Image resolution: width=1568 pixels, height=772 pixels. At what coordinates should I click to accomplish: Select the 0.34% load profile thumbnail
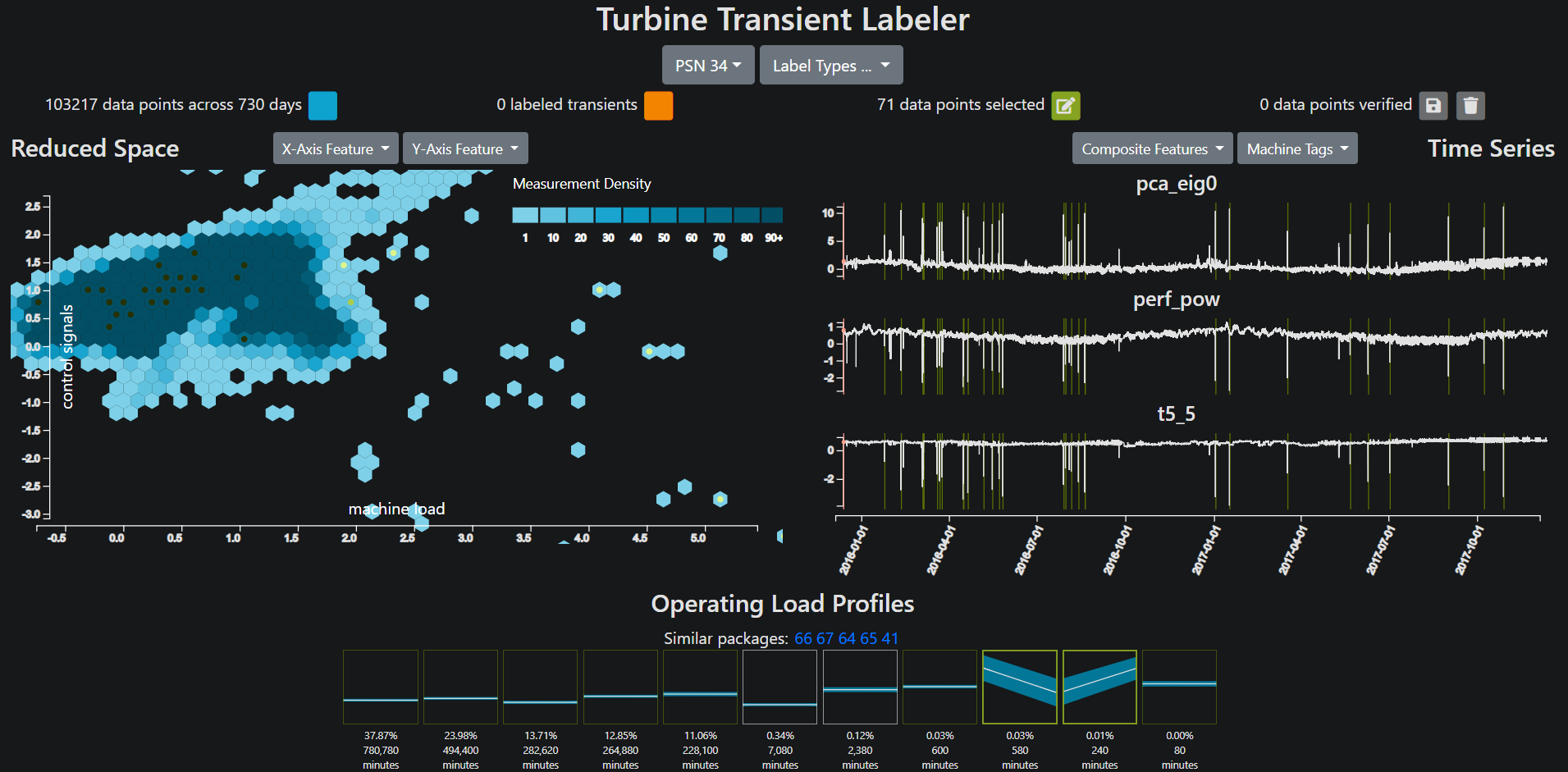(x=779, y=687)
